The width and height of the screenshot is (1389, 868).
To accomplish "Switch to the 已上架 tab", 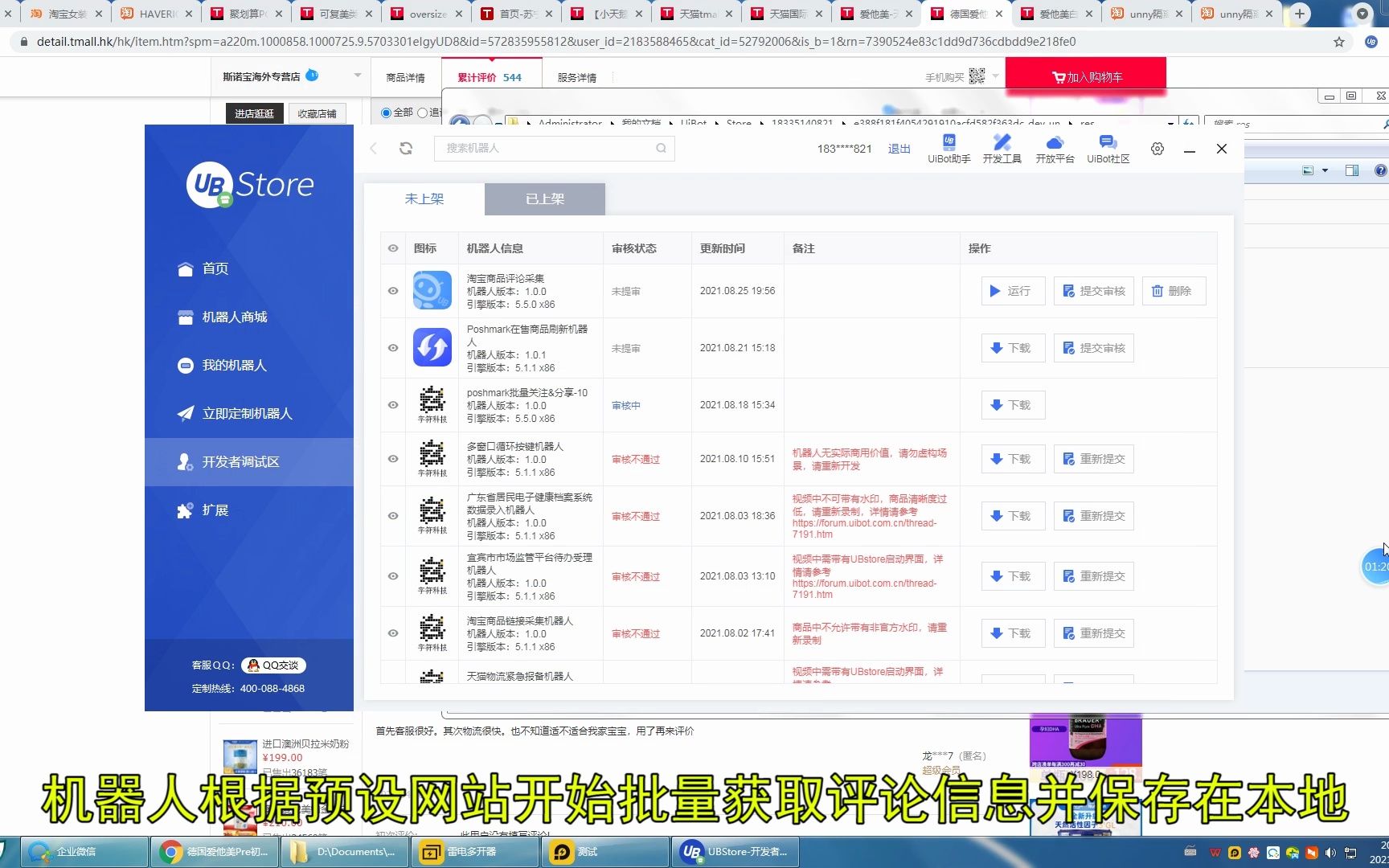I will [x=545, y=199].
